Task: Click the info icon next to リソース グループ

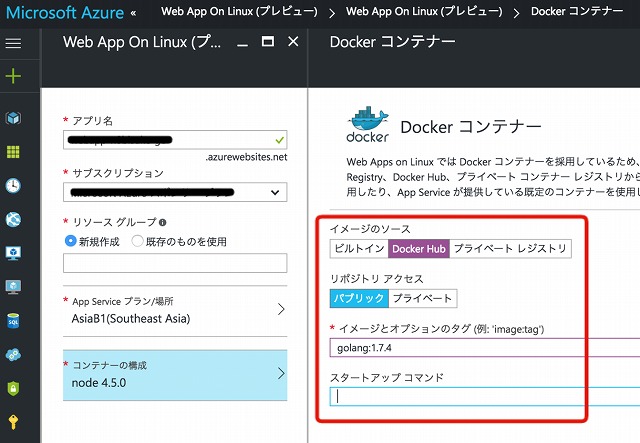Action: pos(162,223)
